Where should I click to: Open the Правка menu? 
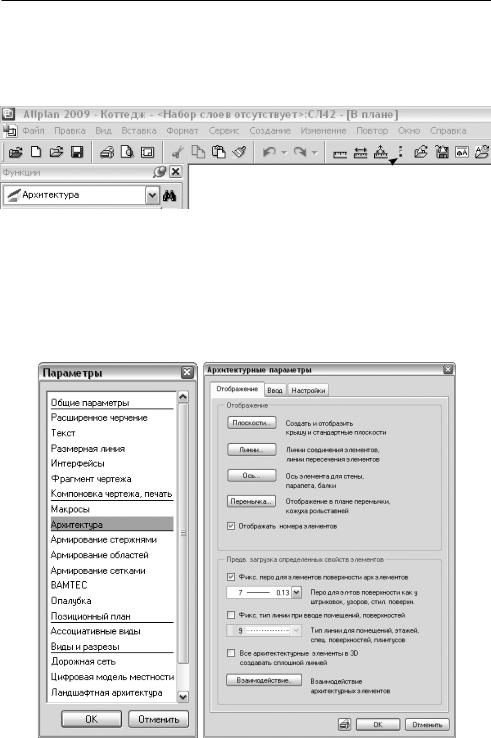[x=70, y=130]
